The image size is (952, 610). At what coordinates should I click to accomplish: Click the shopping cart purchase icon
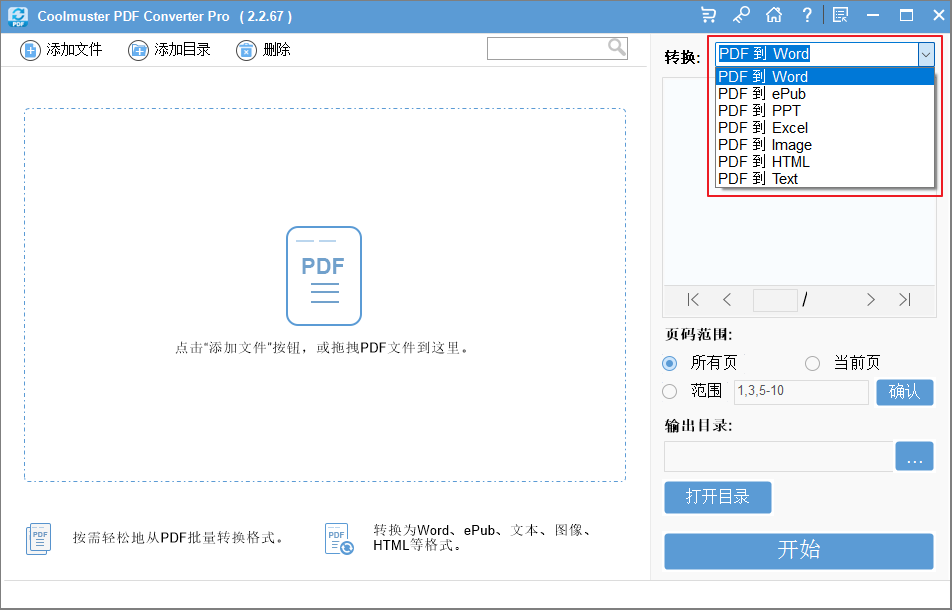708,15
